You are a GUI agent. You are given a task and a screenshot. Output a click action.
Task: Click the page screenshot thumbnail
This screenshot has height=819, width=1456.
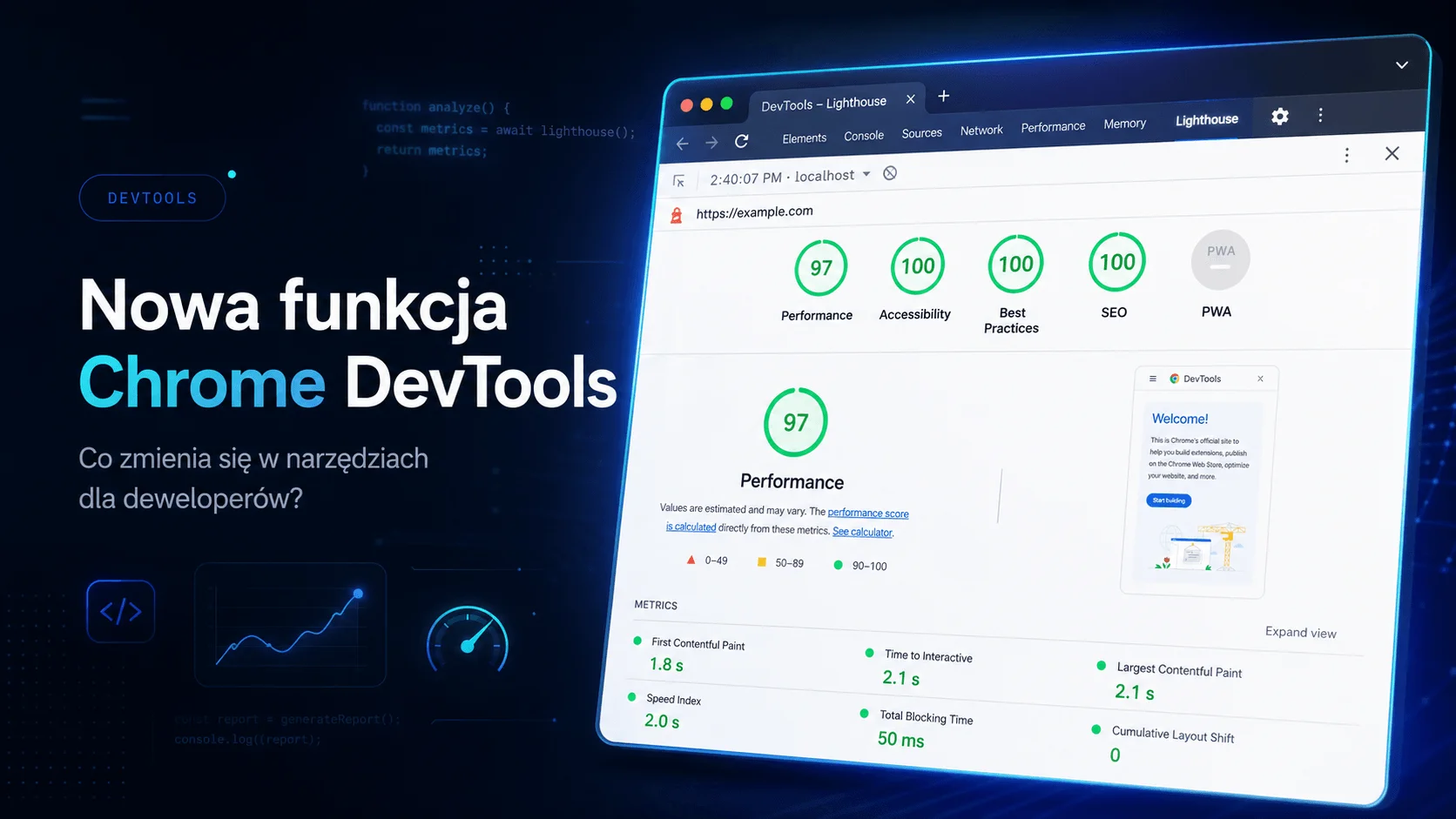(1197, 482)
